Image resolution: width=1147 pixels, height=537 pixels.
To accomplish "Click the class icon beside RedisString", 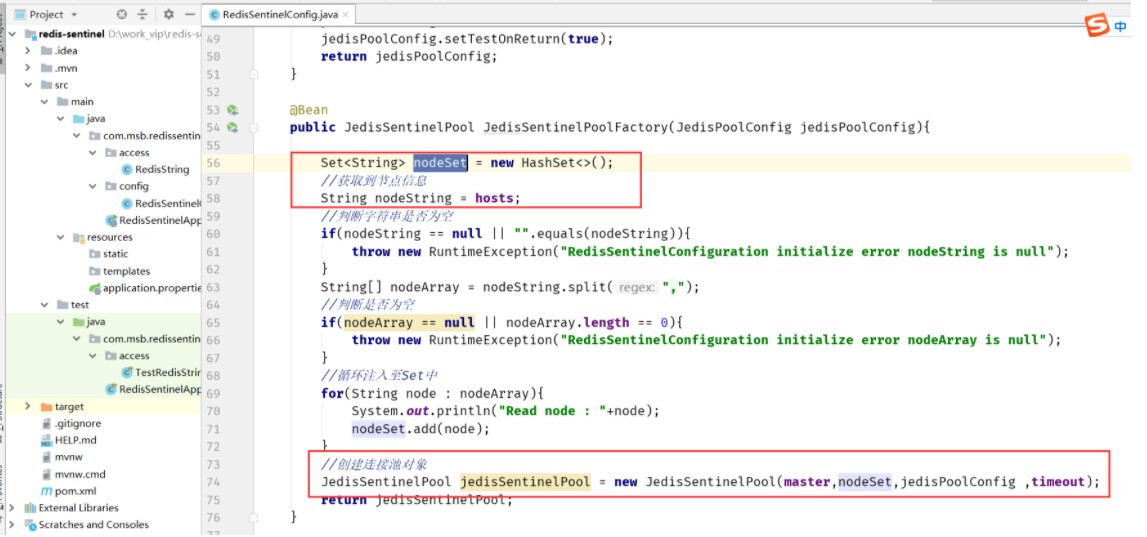I will tap(127, 169).
